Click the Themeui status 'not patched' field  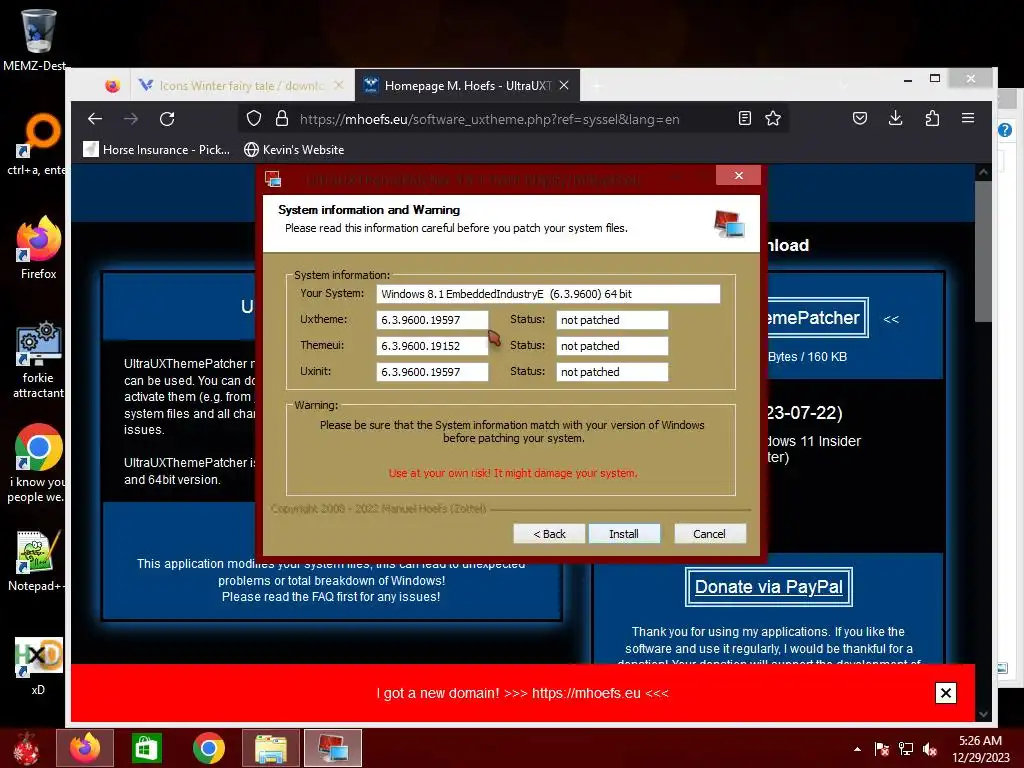click(612, 346)
